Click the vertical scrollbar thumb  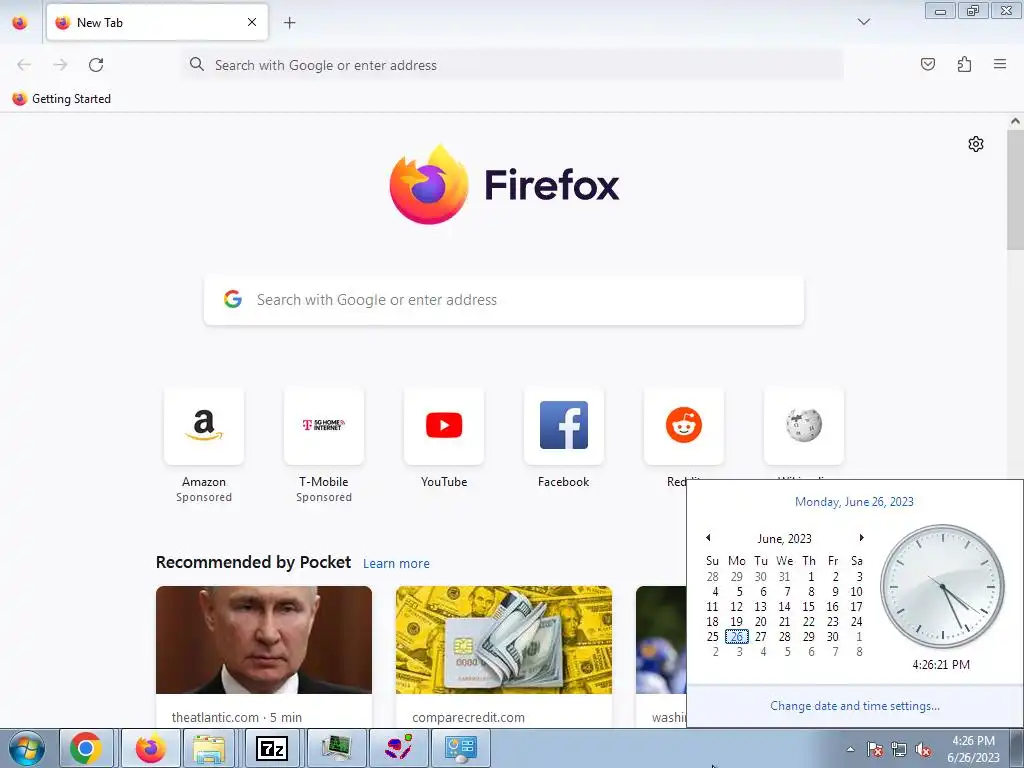1015,189
